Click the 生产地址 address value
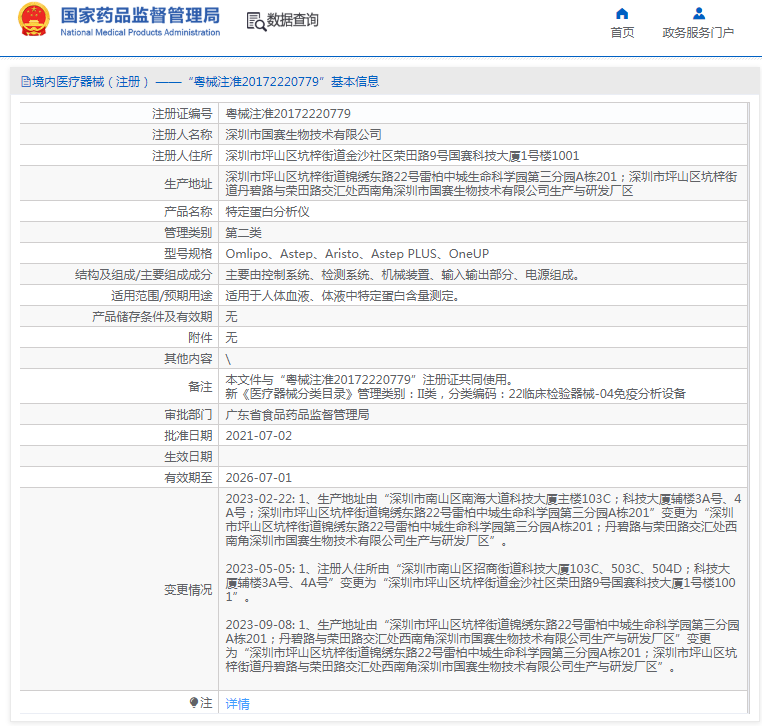Image resolution: width=762 pixels, height=726 pixels. (x=481, y=184)
